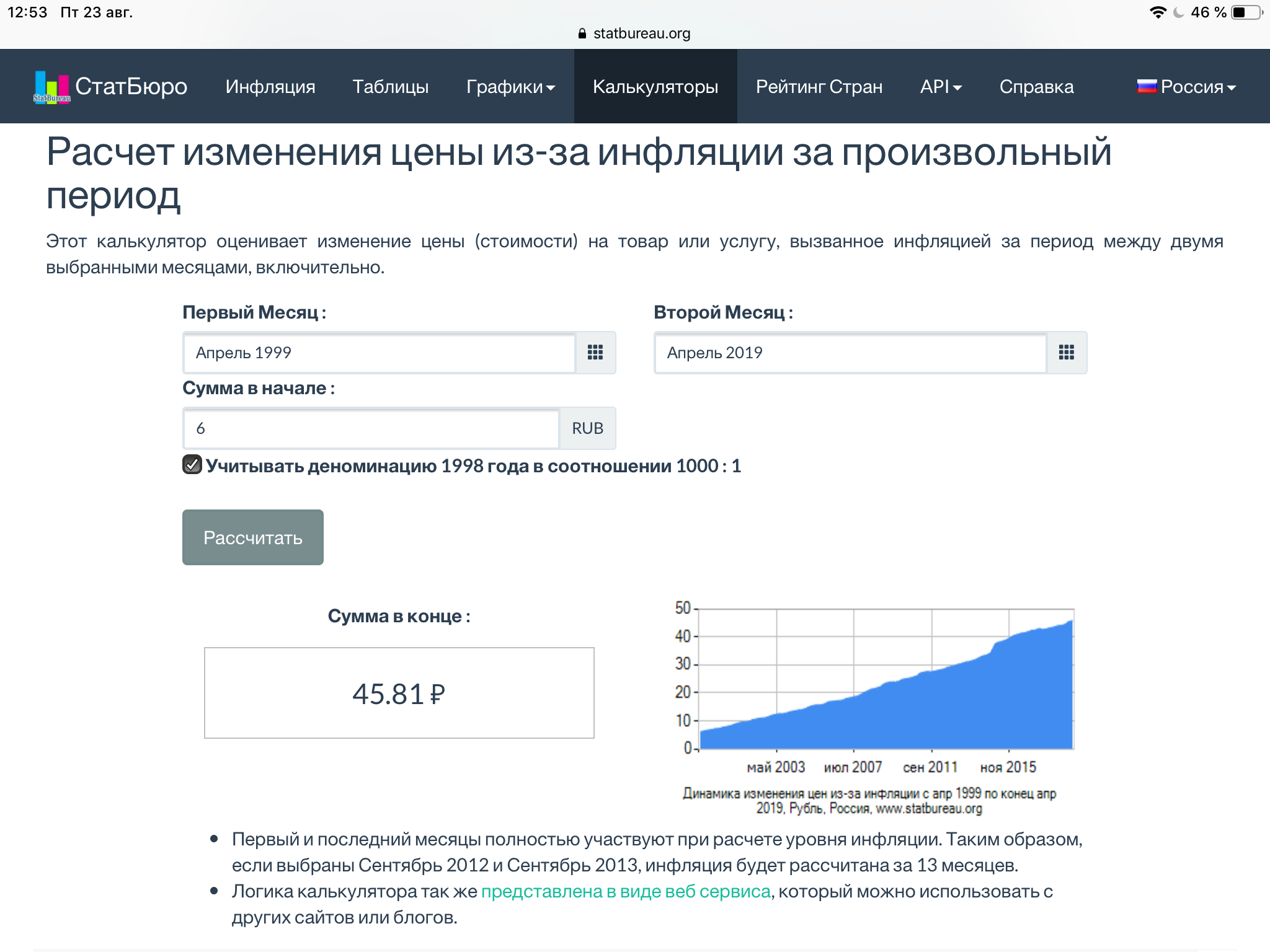This screenshot has width=1270, height=952.
Task: Click the 'Сумма в конце' label
Action: [x=399, y=616]
